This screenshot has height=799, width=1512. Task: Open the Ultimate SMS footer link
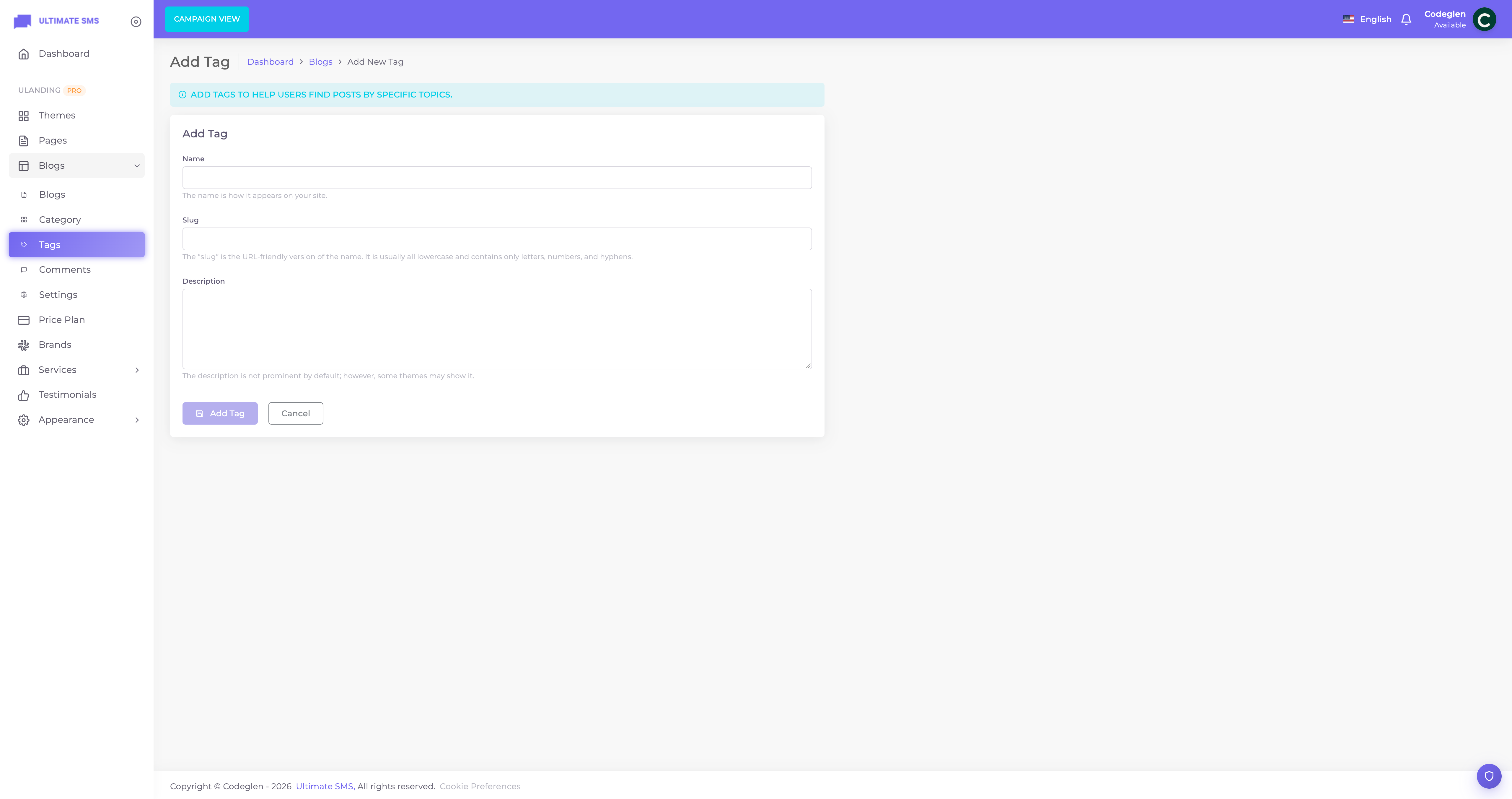pyautogui.click(x=325, y=787)
